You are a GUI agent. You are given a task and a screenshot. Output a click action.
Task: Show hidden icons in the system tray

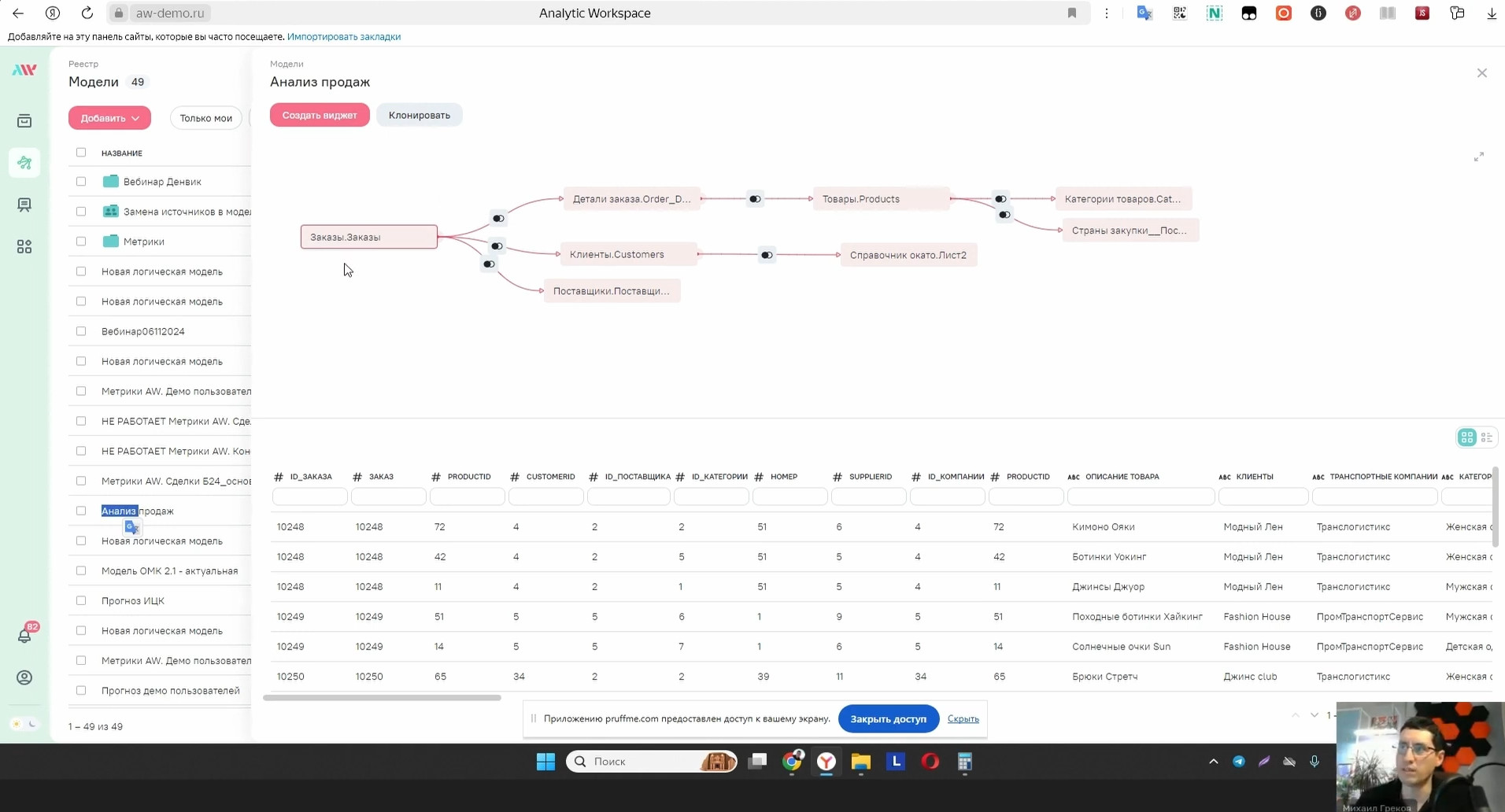click(1213, 762)
